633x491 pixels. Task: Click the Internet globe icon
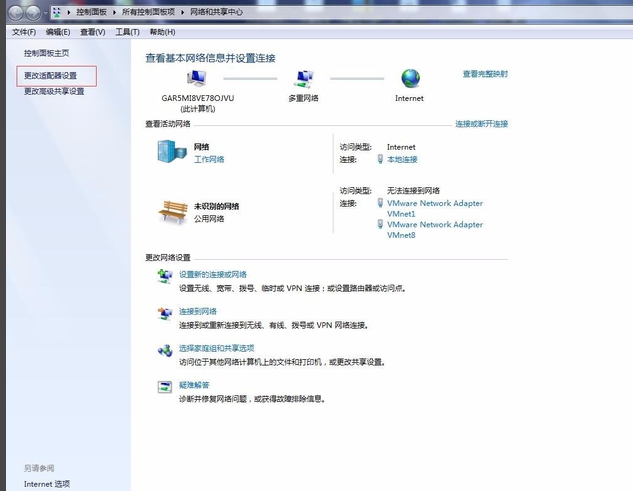pyautogui.click(x=410, y=78)
